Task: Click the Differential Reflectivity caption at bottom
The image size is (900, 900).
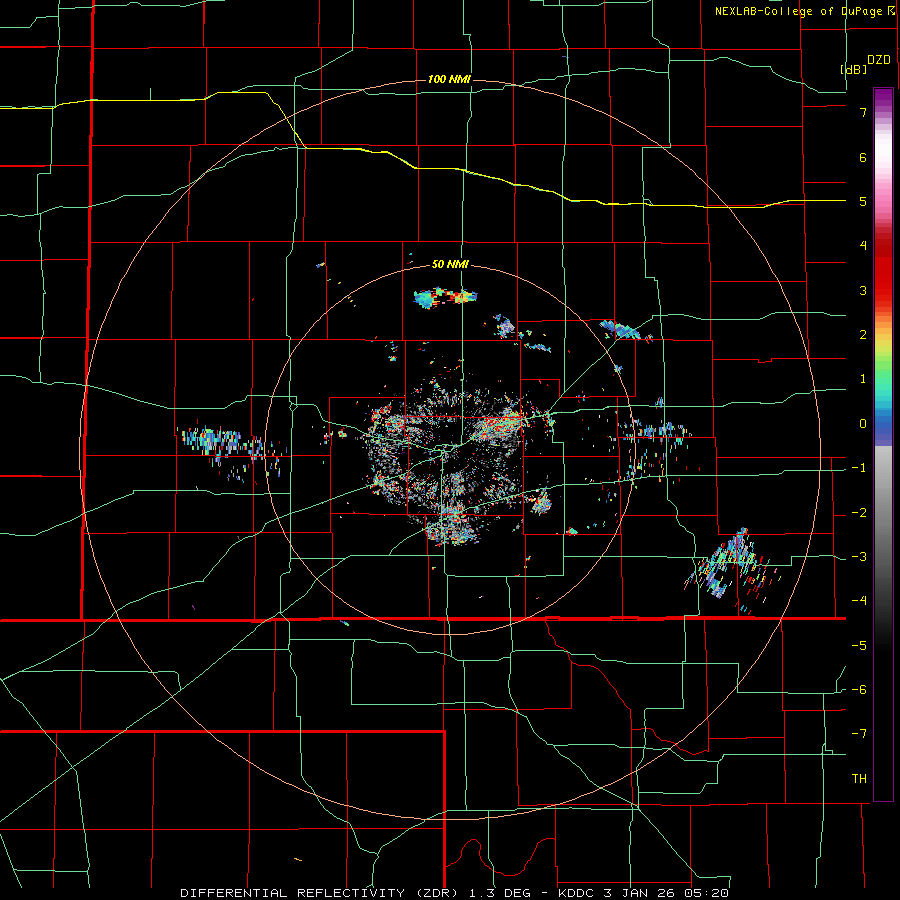Action: (x=454, y=893)
